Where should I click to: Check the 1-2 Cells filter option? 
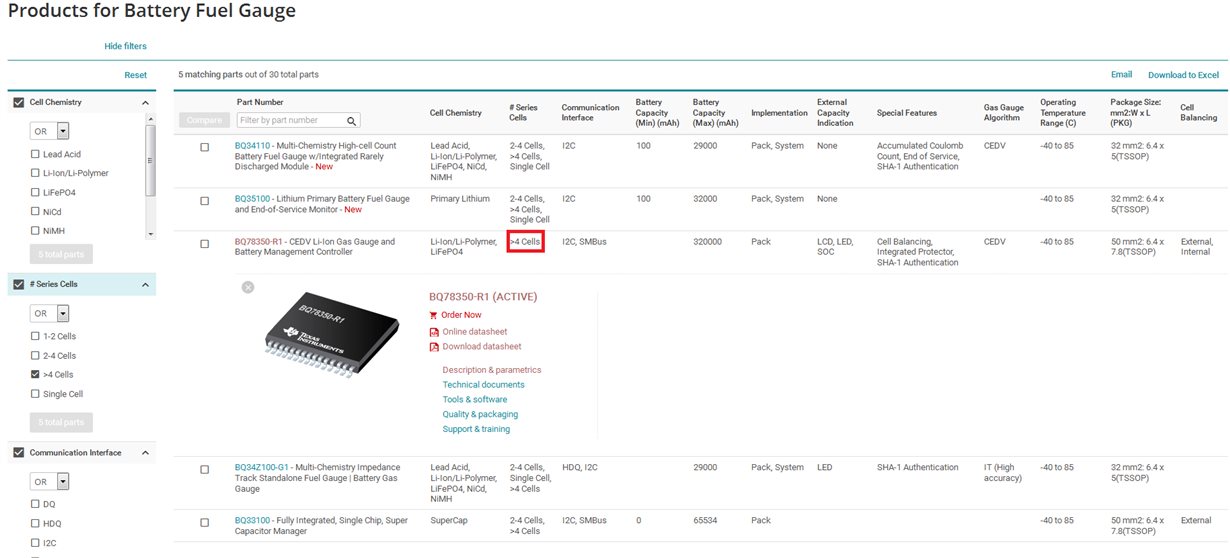tap(35, 337)
